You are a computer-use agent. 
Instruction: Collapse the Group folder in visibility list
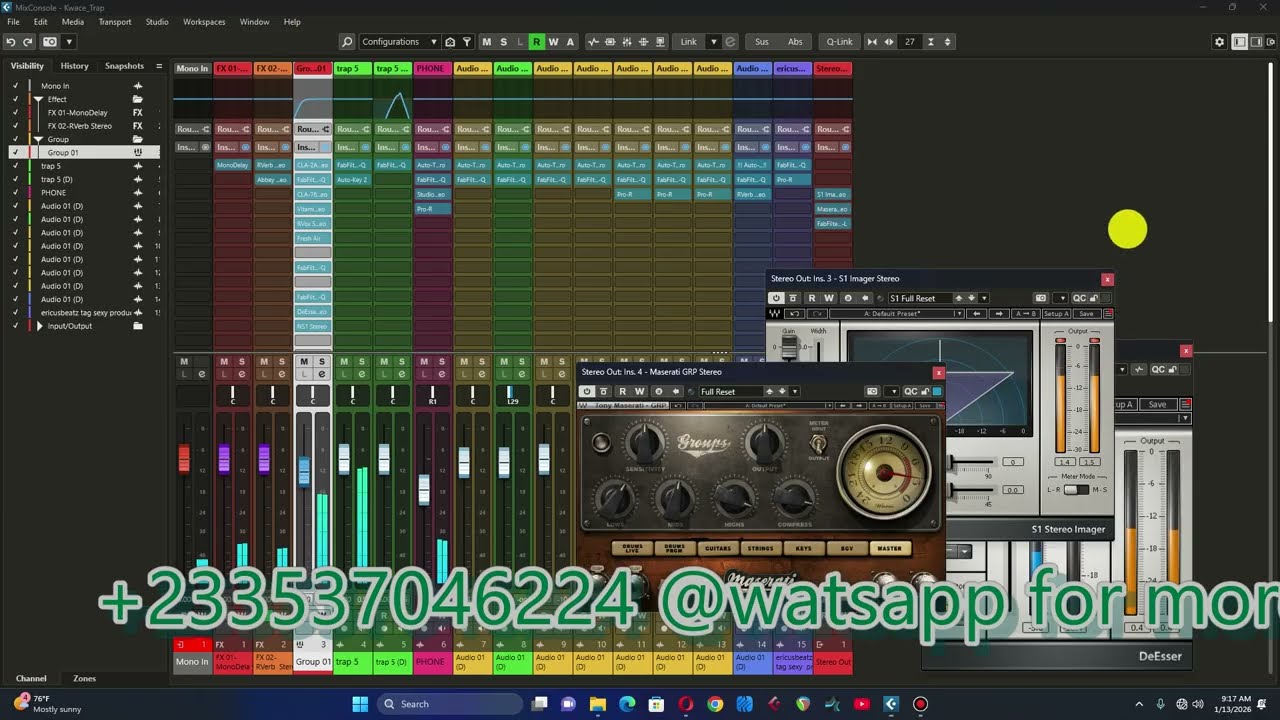[39, 139]
